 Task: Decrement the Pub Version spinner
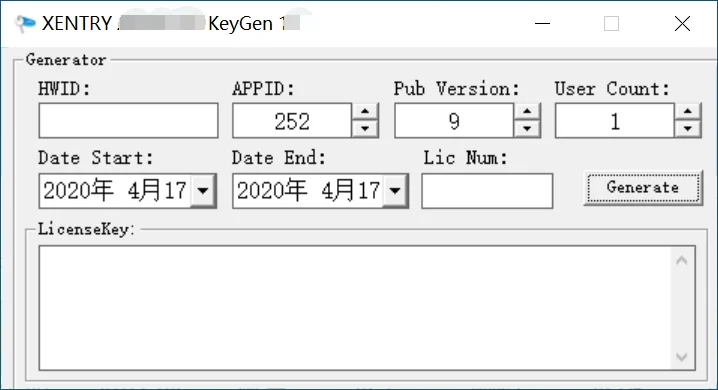(527, 129)
